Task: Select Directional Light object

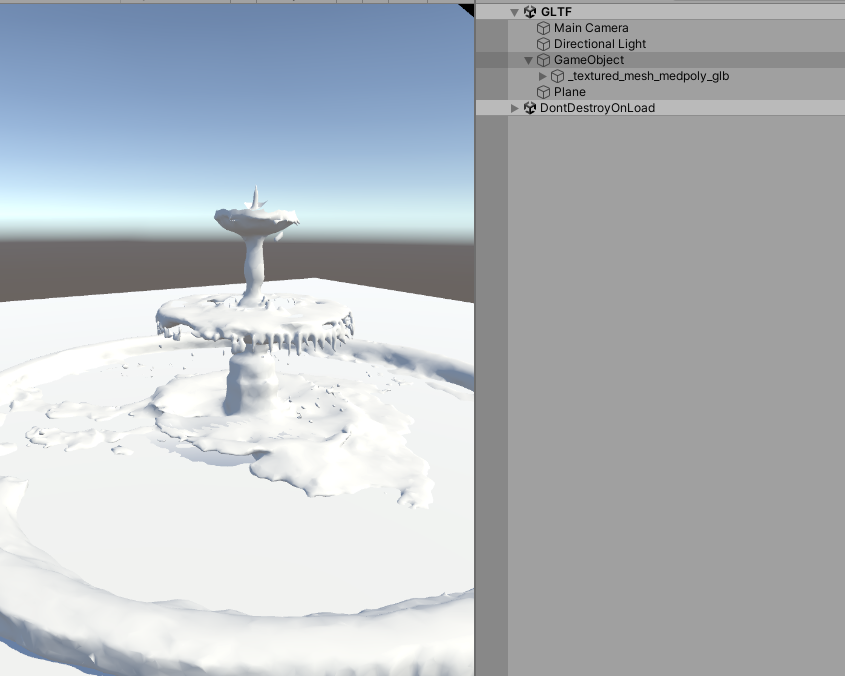Action: coord(600,44)
